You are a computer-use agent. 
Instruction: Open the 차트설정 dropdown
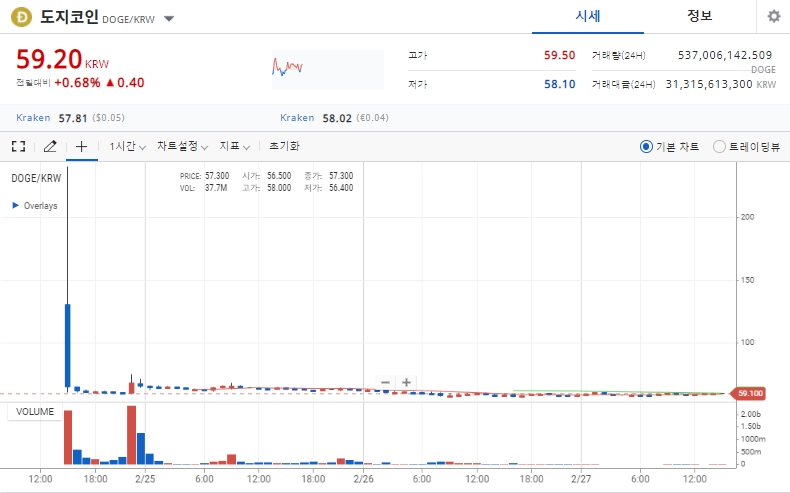pyautogui.click(x=182, y=147)
